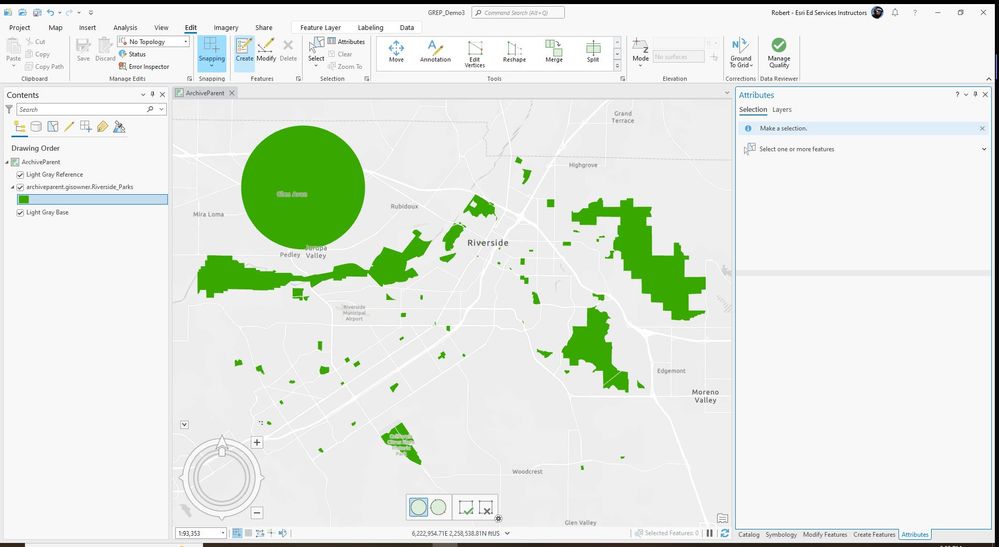This screenshot has height=547, width=999.
Task: Click the green Riverside_Parks symbol swatch
Action: pos(24,200)
